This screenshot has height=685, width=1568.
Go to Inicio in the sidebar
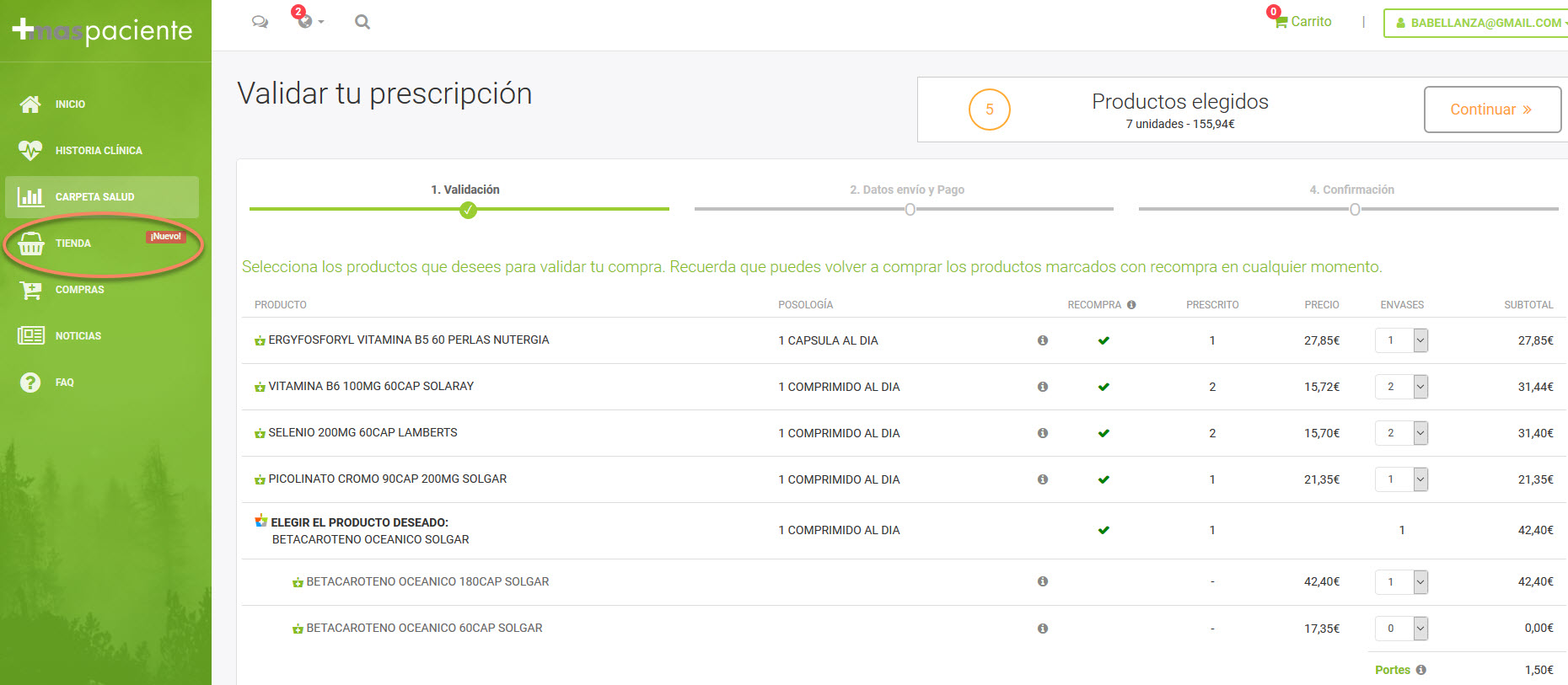[x=102, y=104]
